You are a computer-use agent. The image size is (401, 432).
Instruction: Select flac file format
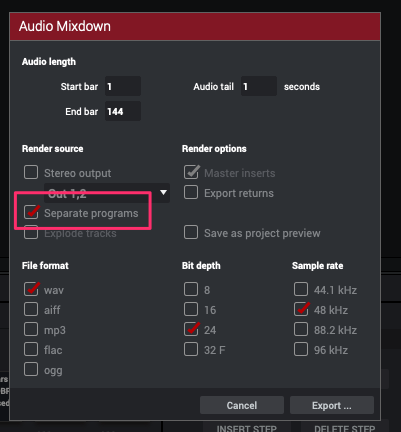(31, 349)
